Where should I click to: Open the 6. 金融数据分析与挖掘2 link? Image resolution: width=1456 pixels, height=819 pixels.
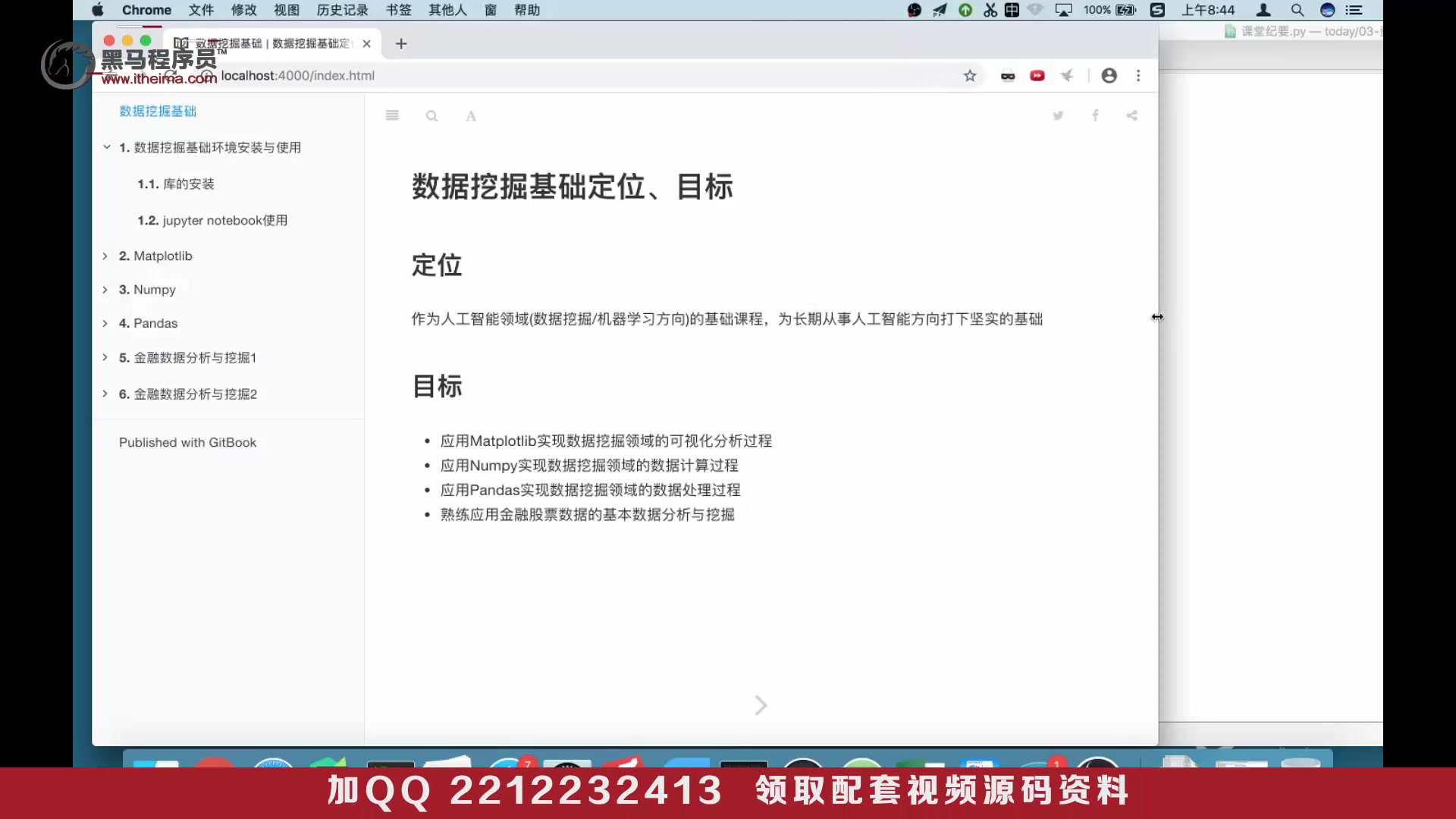188,394
